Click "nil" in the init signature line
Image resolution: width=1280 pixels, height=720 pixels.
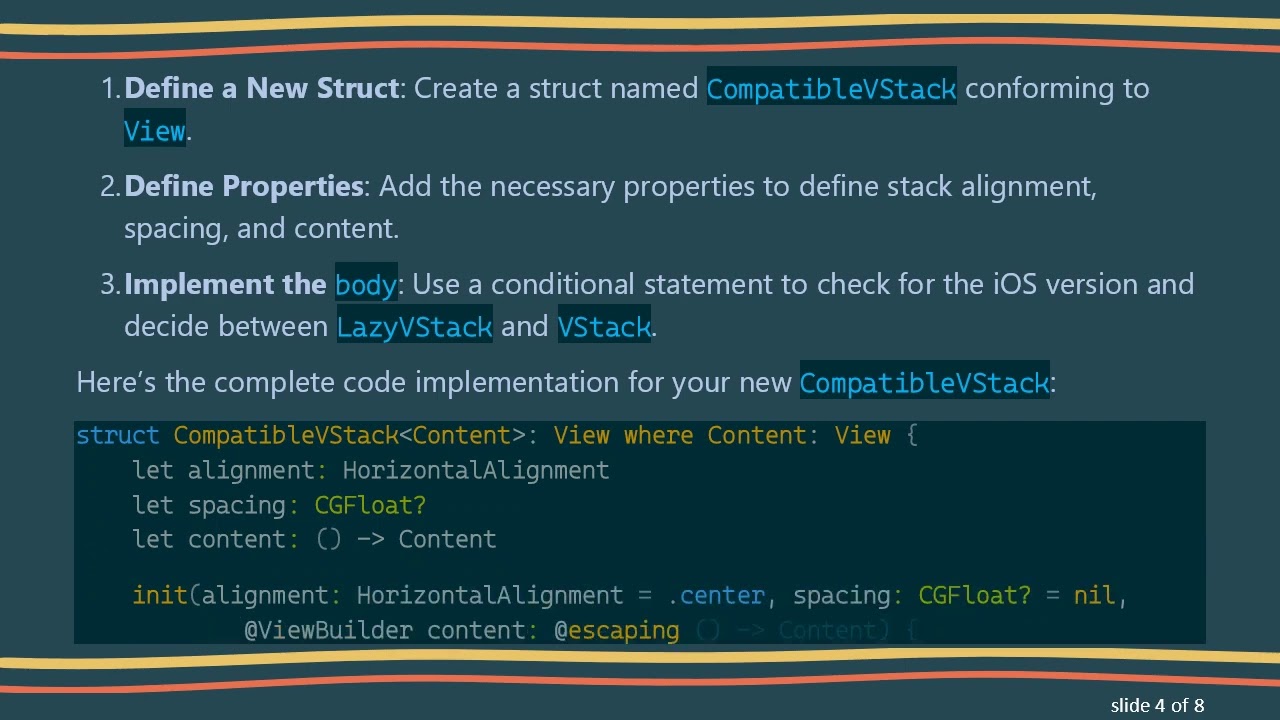1094,595
